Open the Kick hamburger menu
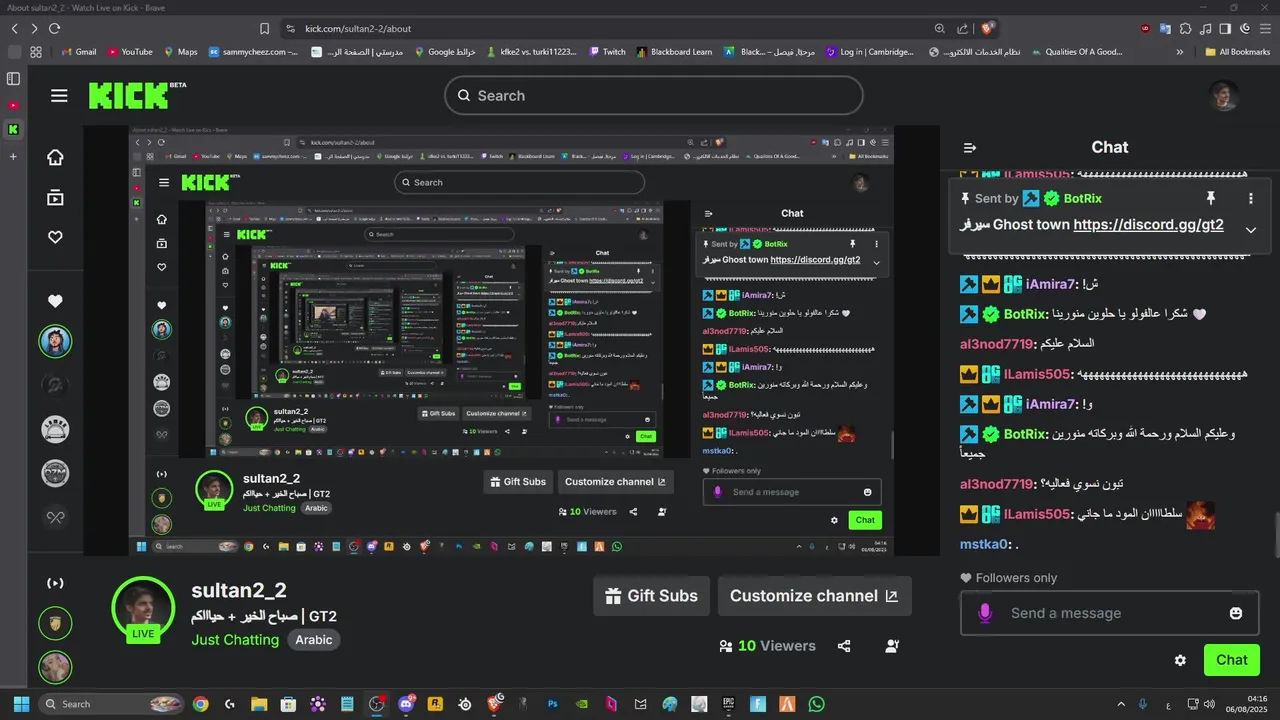This screenshot has width=1280, height=720. coord(59,96)
